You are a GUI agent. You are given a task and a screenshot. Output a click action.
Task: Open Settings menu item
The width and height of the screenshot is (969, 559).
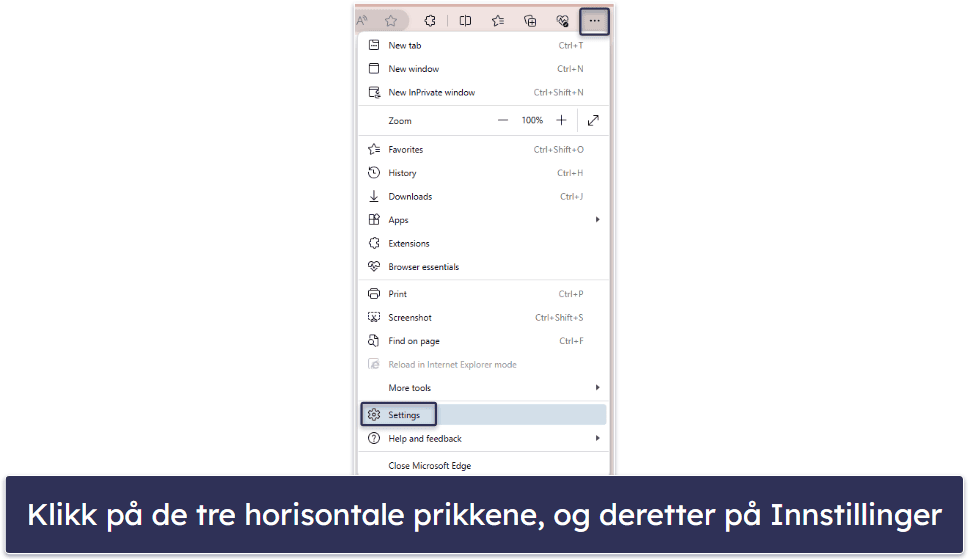pos(483,415)
